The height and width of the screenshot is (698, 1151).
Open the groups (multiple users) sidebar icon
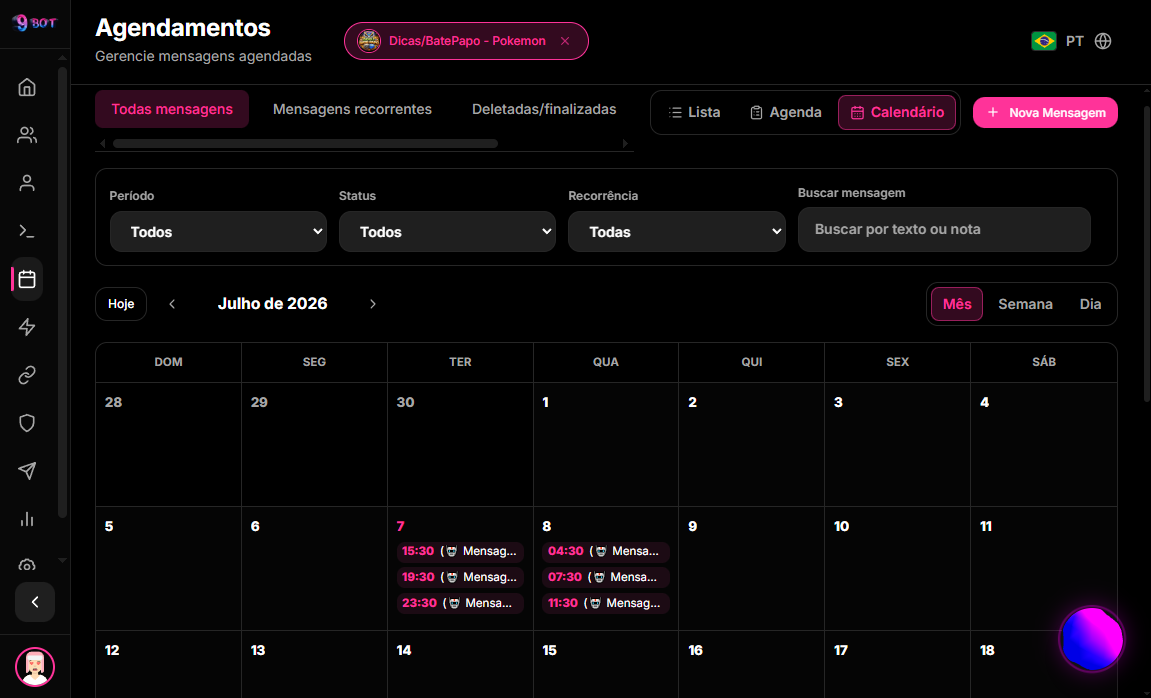click(27, 135)
